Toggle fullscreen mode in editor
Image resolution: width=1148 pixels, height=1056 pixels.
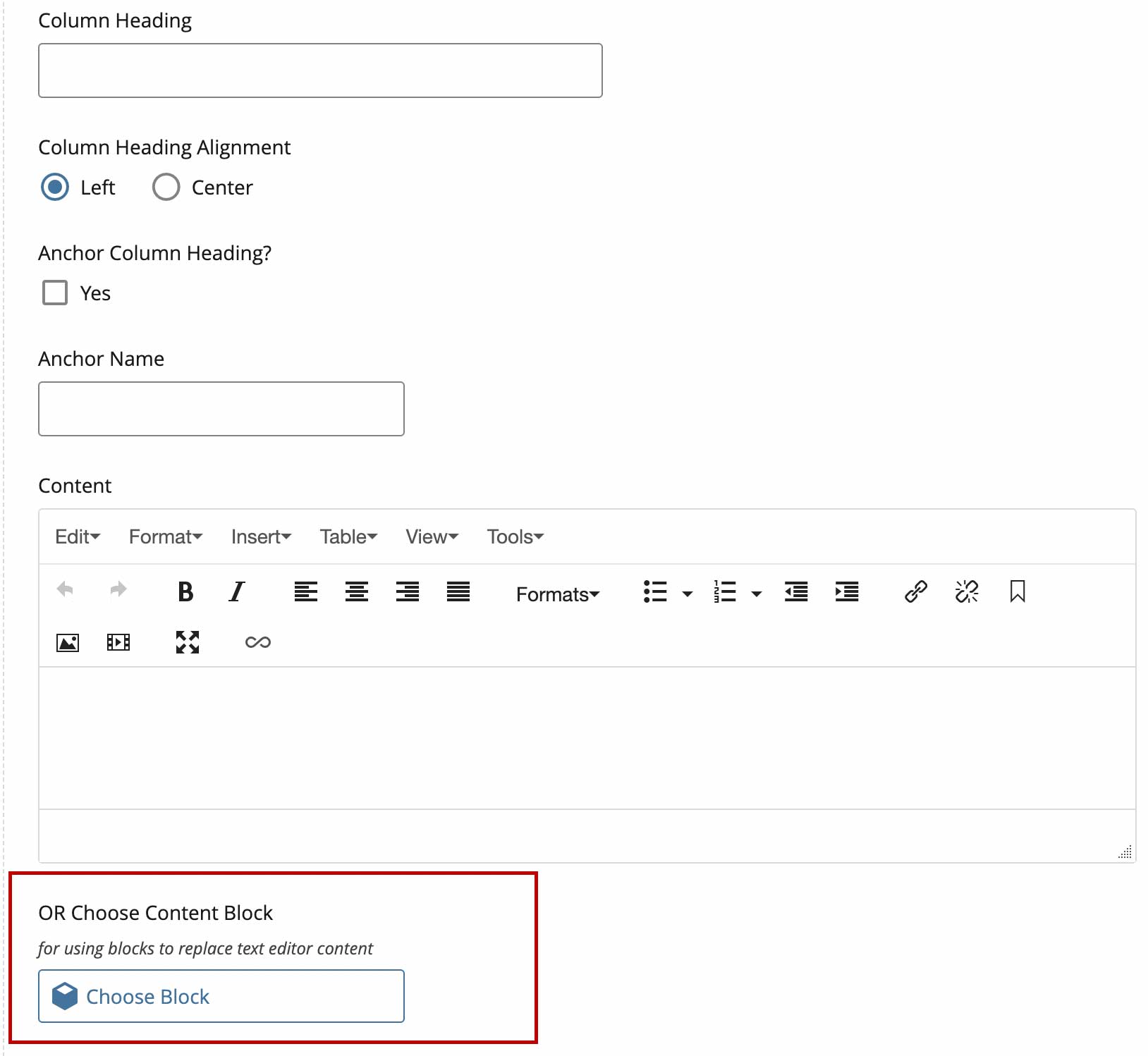tap(187, 642)
